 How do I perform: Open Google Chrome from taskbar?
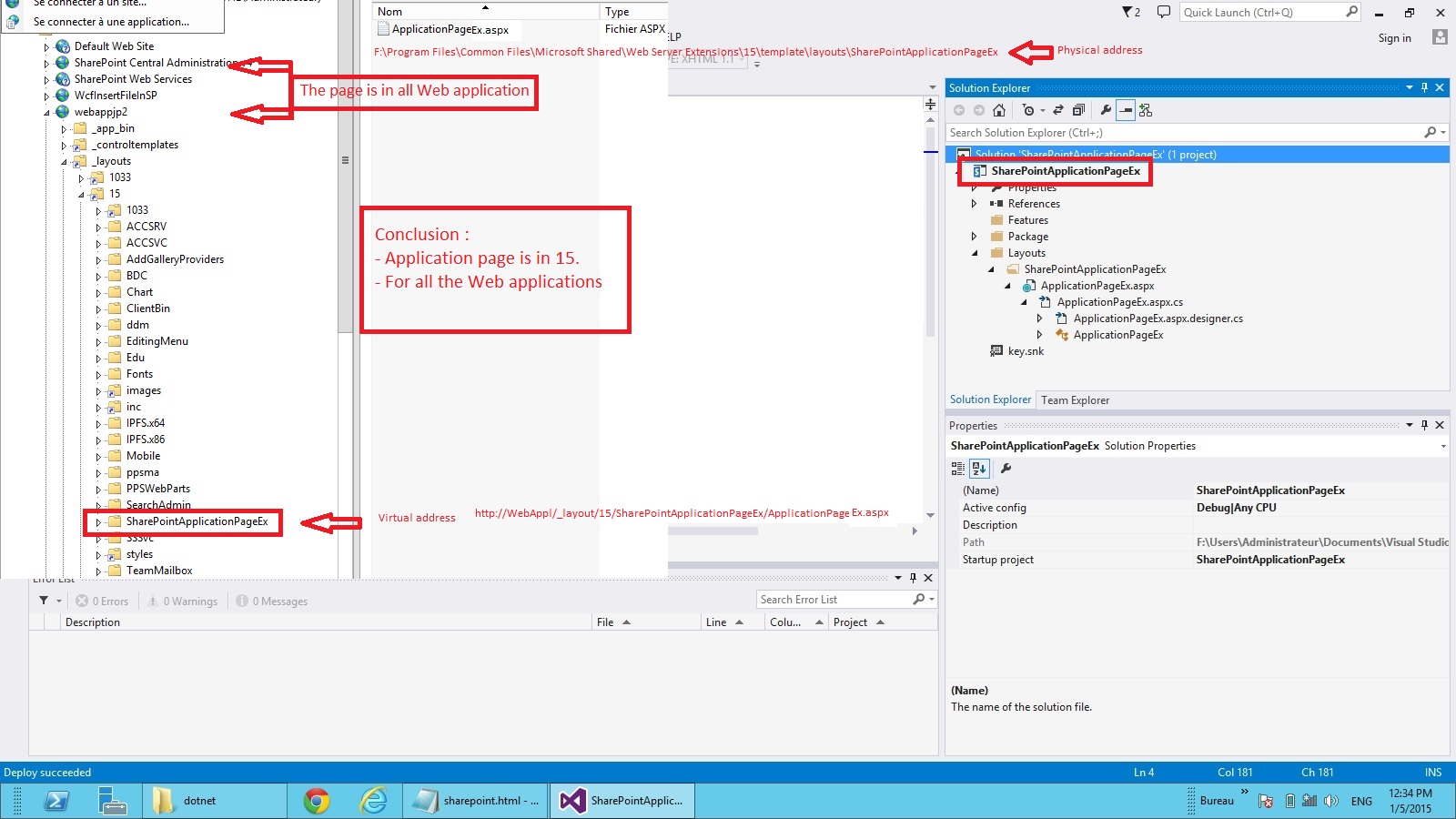coord(317,801)
